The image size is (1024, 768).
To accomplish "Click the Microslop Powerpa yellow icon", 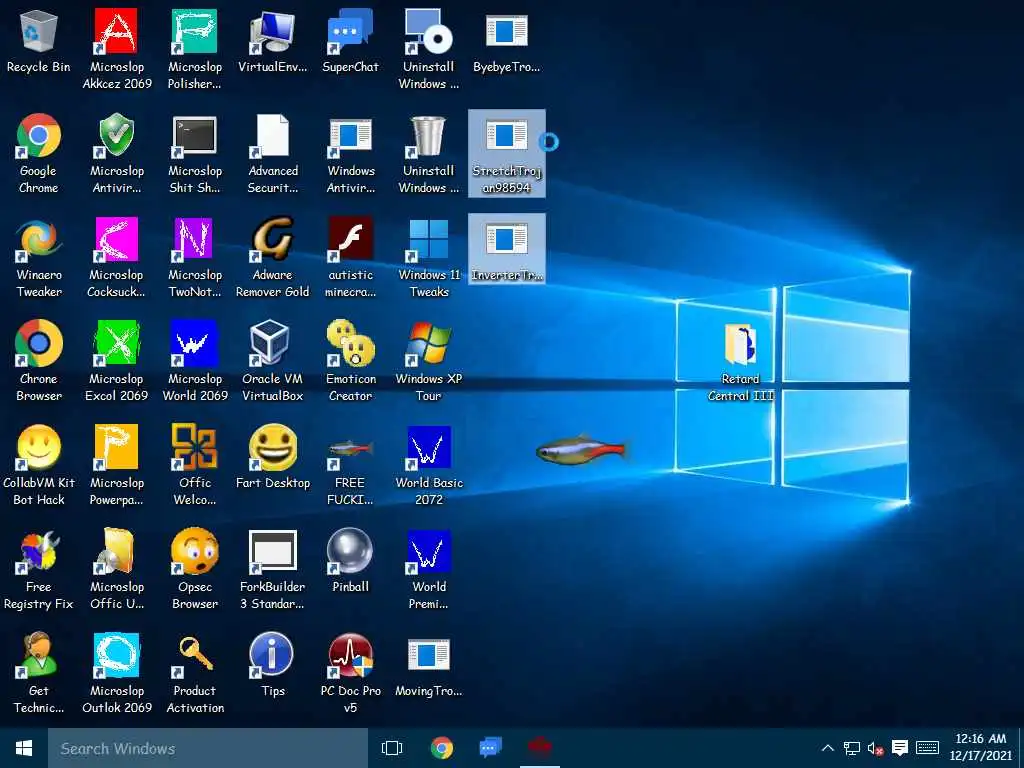I will pyautogui.click(x=116, y=447).
